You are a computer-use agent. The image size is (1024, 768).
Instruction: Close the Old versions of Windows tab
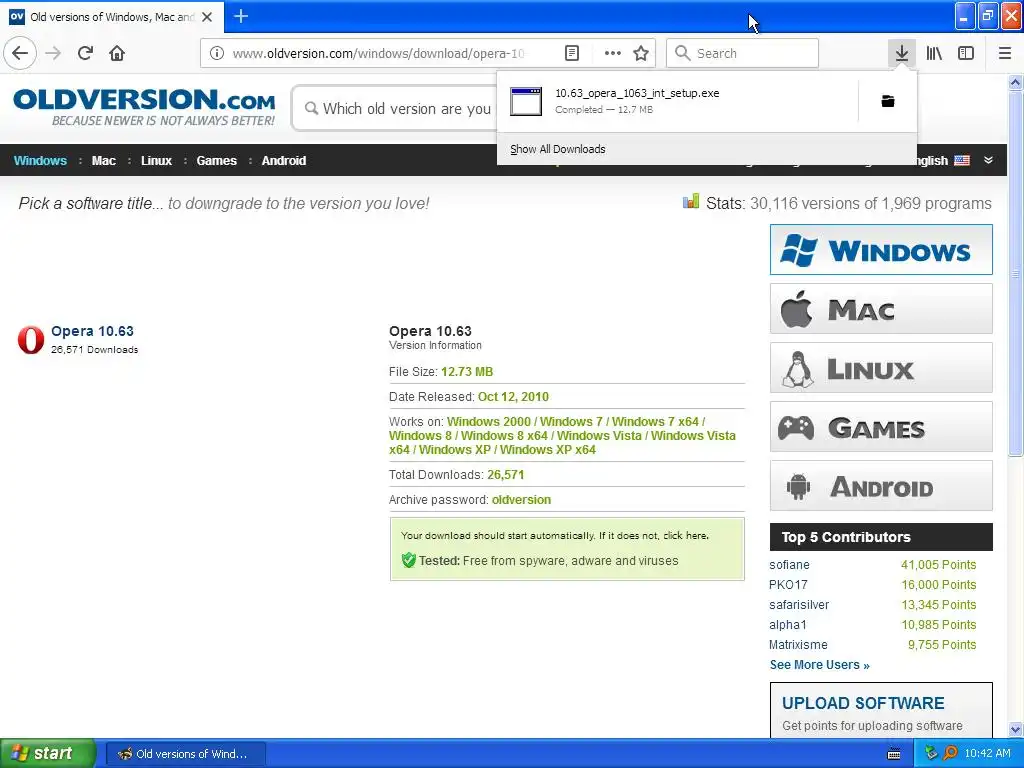click(207, 16)
